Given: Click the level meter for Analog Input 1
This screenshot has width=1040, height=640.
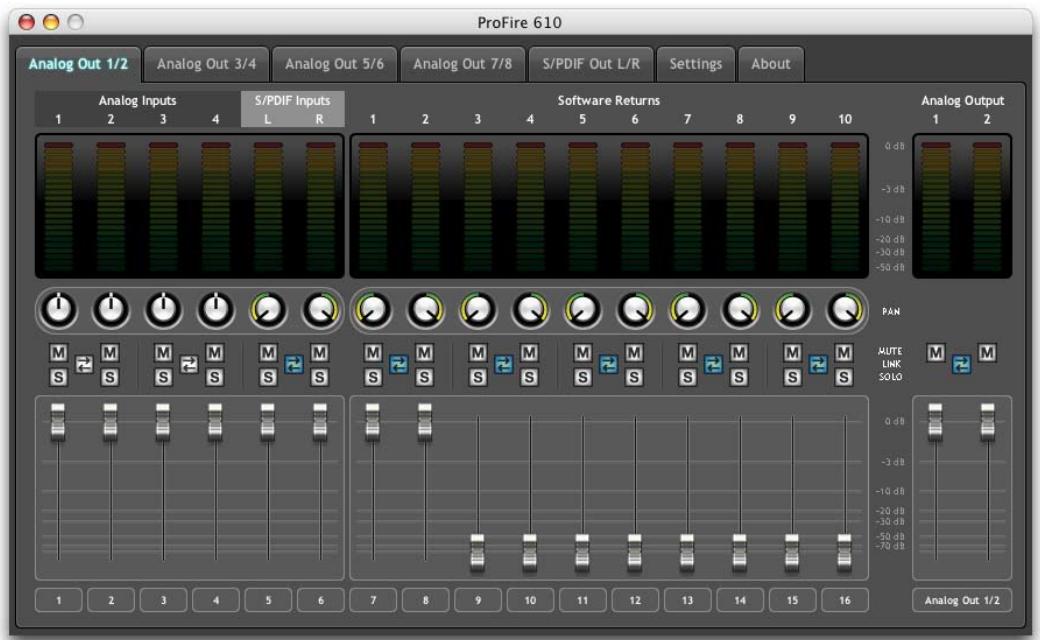Looking at the screenshot, I should coord(58,206).
